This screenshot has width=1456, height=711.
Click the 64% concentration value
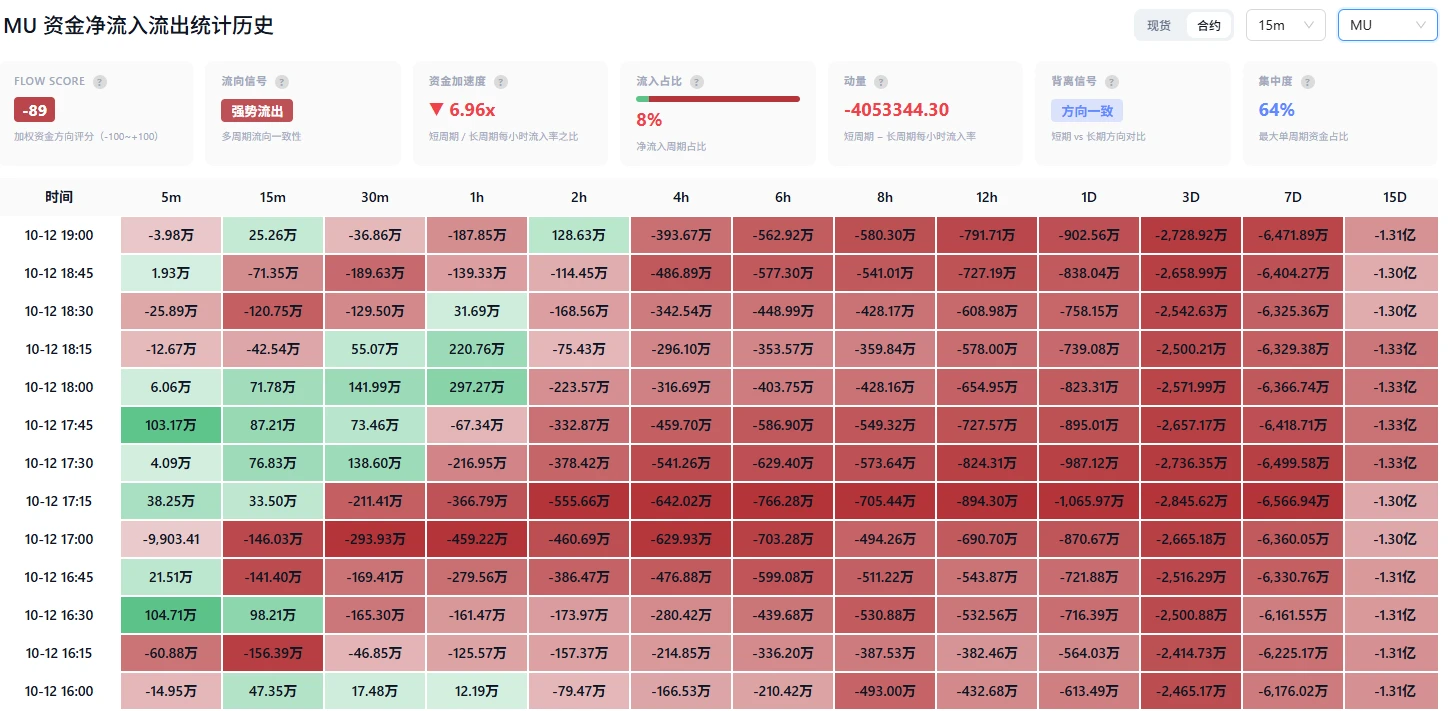1276,110
